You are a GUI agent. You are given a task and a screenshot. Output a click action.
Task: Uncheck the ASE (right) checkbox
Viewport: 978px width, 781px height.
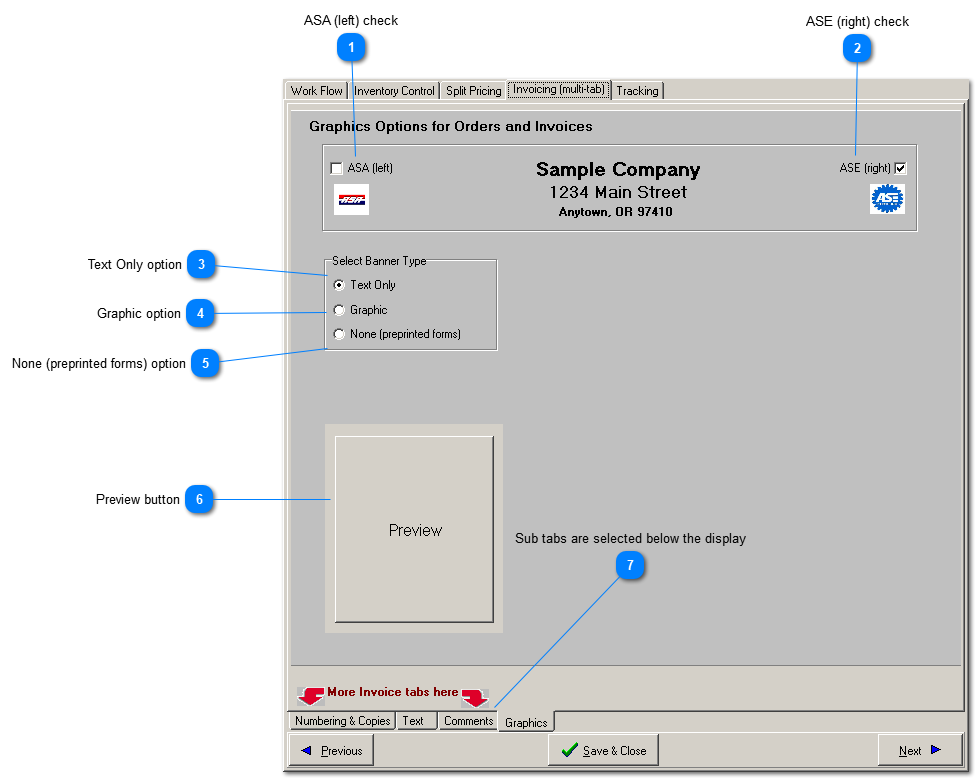[x=900, y=168]
